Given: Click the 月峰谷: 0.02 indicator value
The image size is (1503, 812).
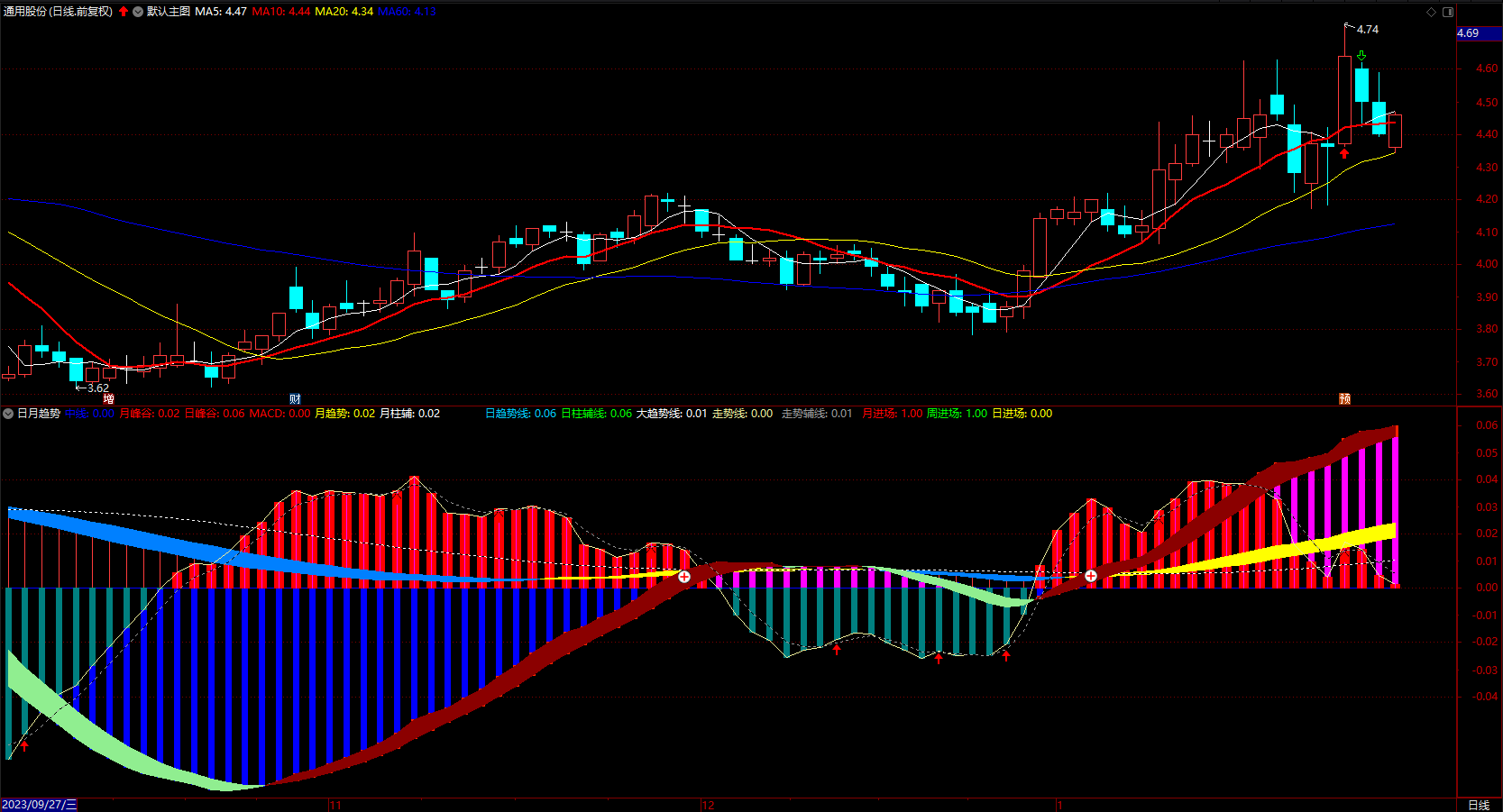Looking at the screenshot, I should pyautogui.click(x=150, y=414).
